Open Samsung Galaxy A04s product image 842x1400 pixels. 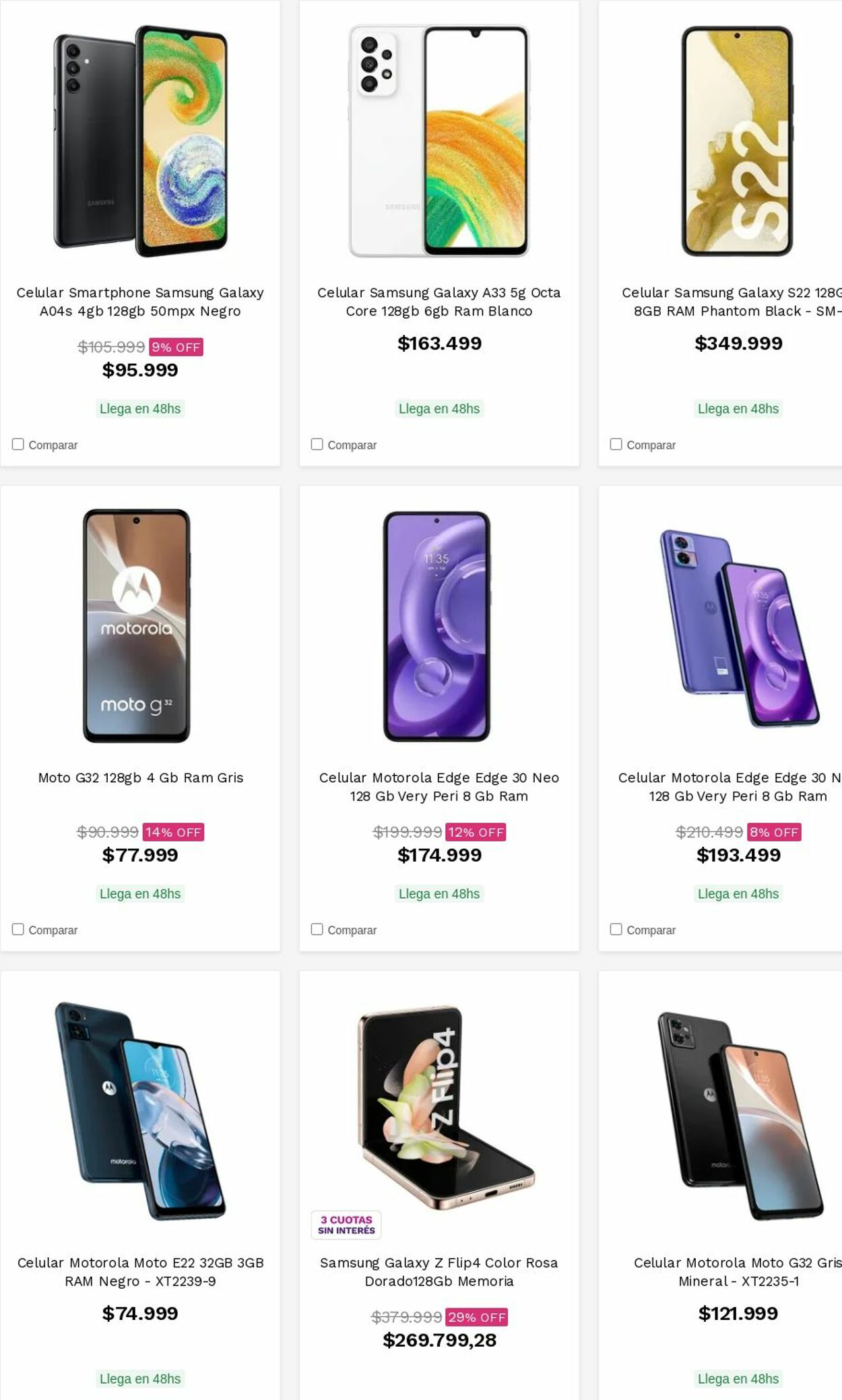140,141
